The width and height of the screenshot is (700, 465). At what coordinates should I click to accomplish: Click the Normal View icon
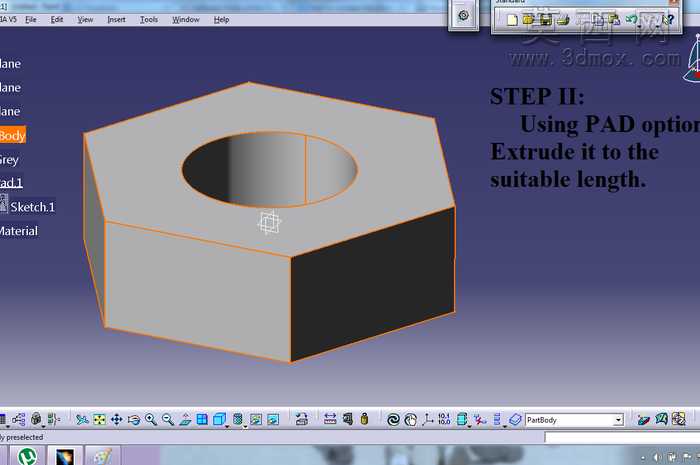(185, 419)
